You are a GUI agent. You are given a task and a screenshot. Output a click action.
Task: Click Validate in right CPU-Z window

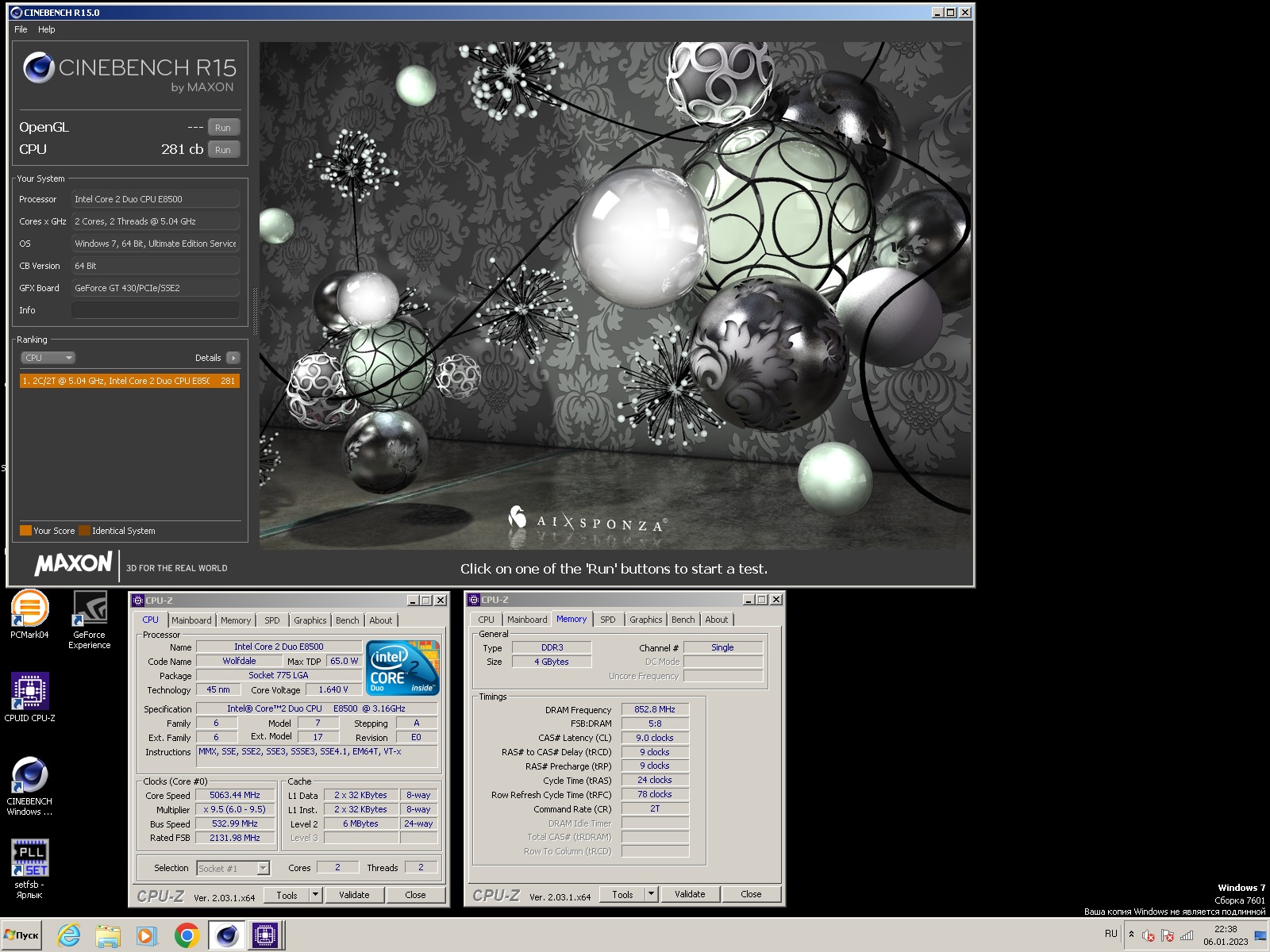[690, 894]
